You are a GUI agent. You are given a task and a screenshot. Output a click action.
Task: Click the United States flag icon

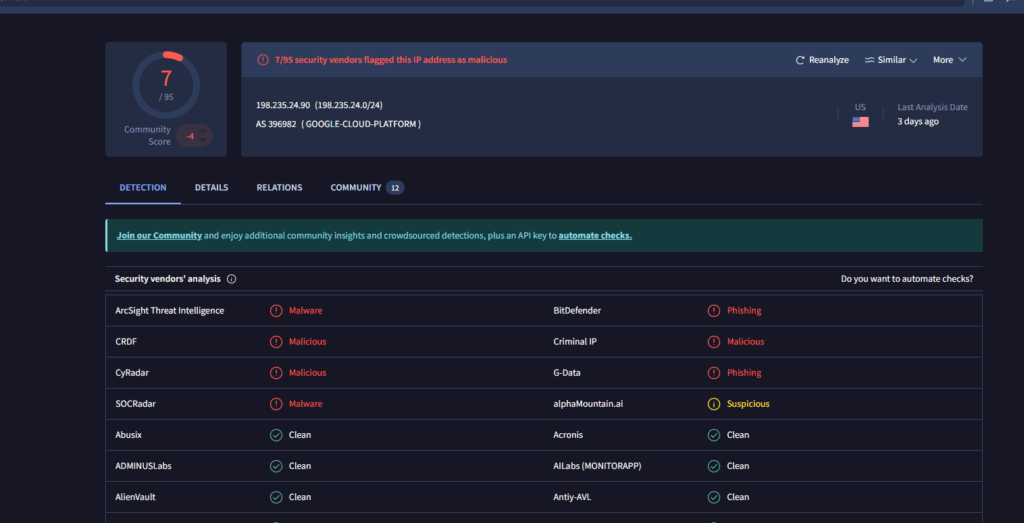(860, 122)
